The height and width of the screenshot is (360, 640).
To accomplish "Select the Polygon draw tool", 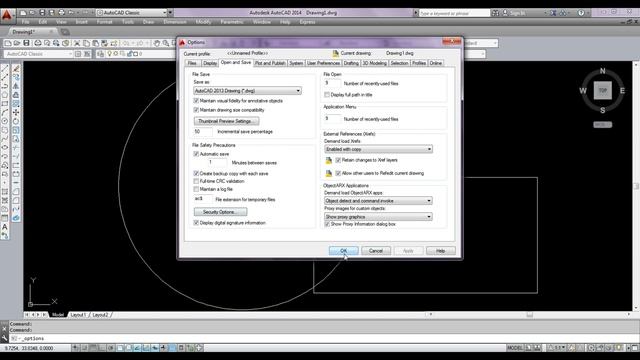I will (5, 95).
